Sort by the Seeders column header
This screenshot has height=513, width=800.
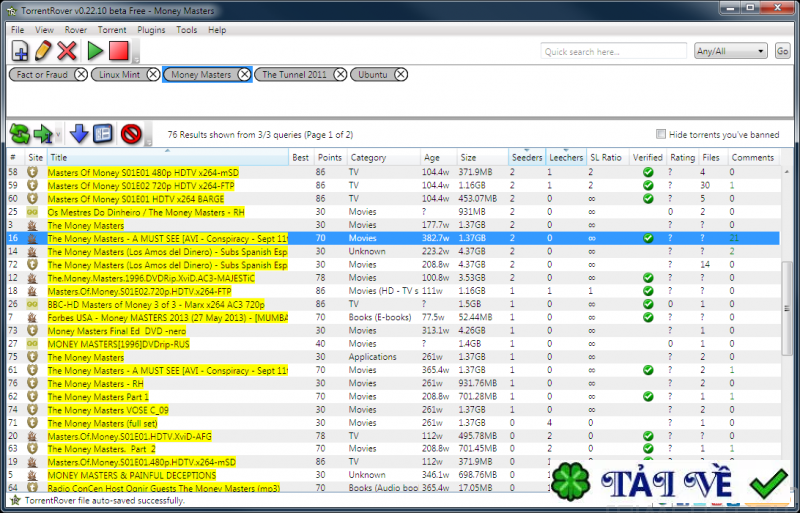pos(526,157)
